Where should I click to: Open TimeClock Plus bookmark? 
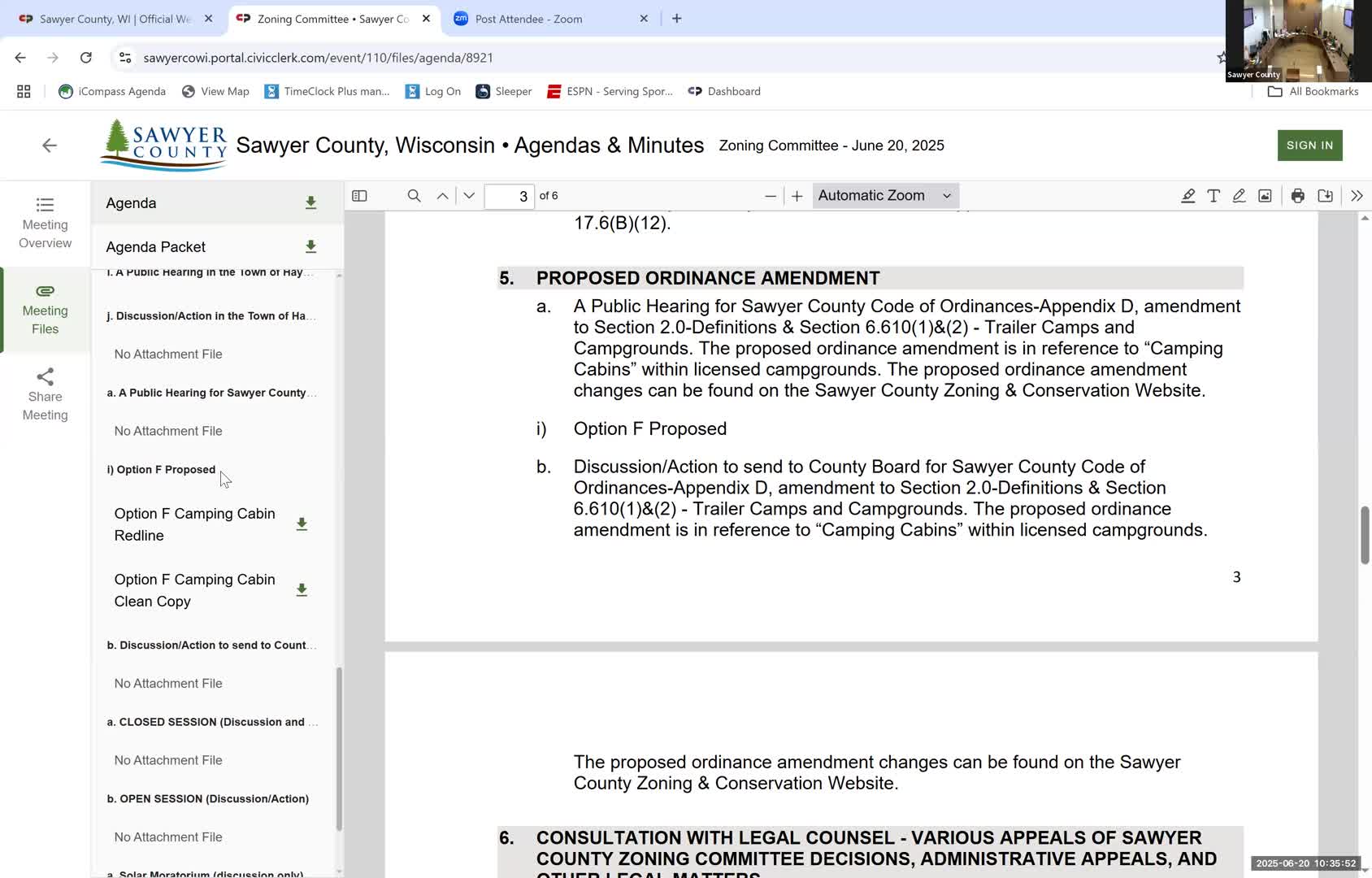point(327,92)
